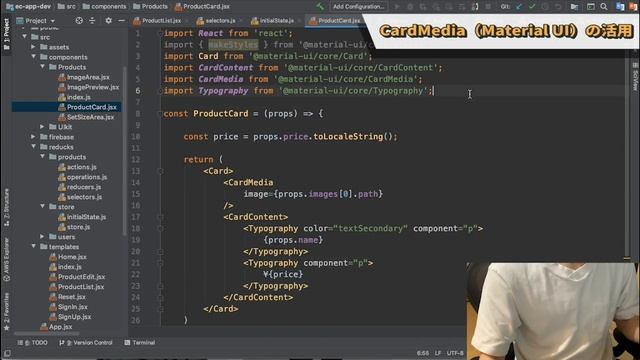Click the Git Show History clock icon
640x360 pixels.
click(x=545, y=7)
